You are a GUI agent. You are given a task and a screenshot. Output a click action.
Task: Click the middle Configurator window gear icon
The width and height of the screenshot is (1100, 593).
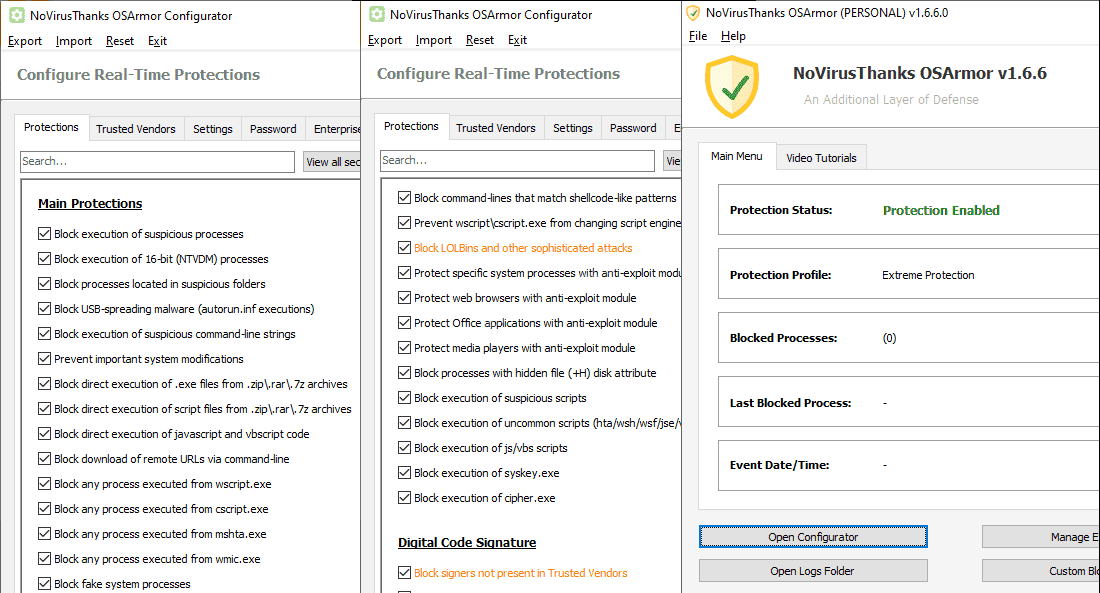point(376,14)
